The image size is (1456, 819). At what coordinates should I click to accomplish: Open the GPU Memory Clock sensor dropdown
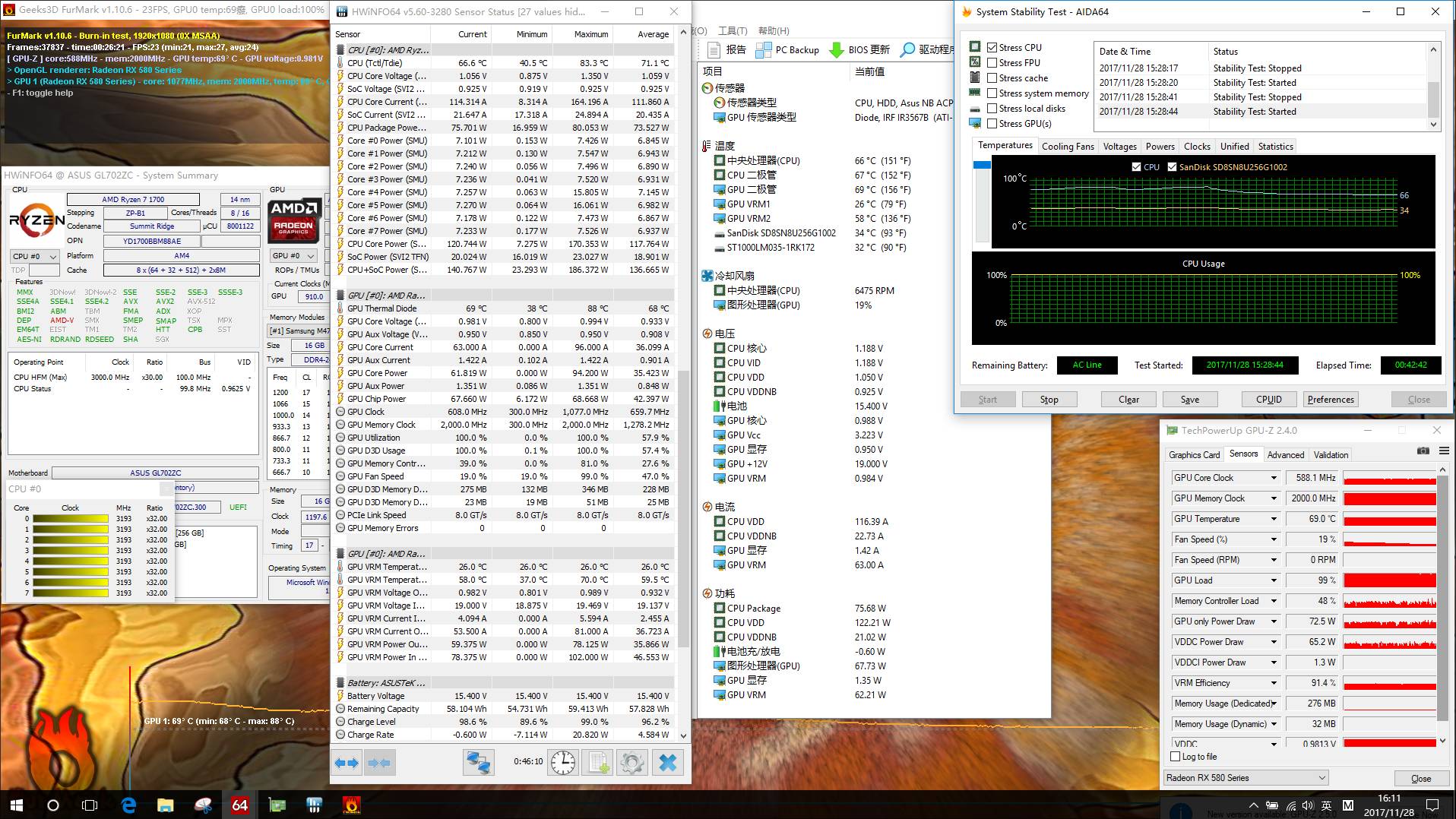[1274, 498]
